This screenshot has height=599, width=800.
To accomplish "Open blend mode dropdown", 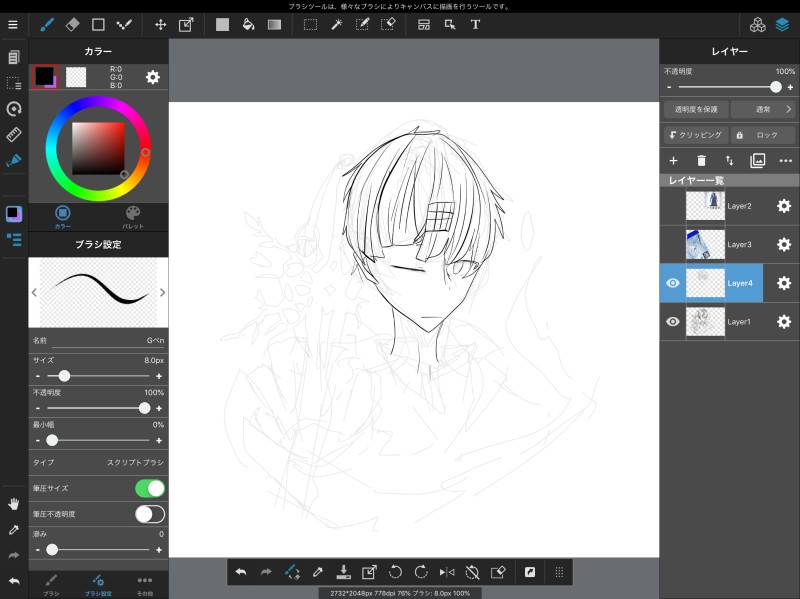I will [763, 109].
